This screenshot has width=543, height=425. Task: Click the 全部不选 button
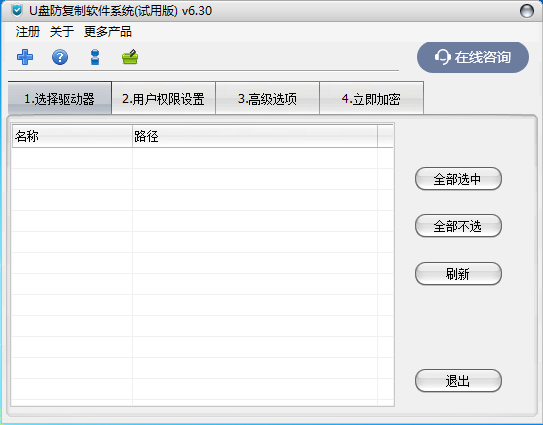pos(458,226)
